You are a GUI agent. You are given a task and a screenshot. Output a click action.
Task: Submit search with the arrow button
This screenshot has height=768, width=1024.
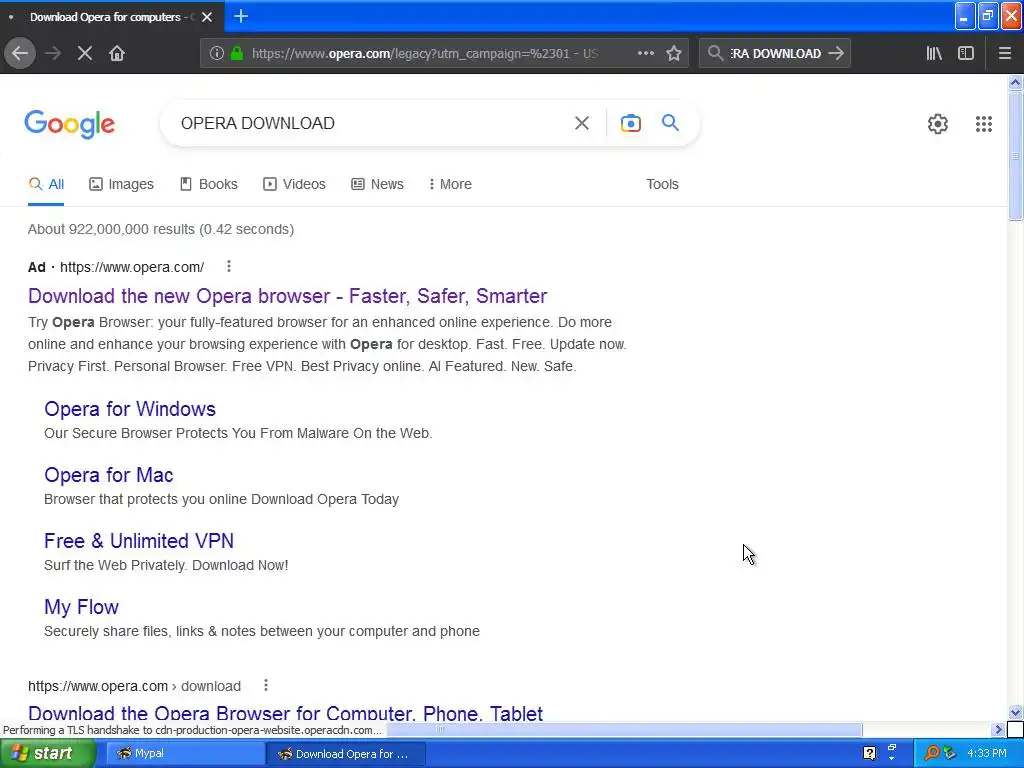click(836, 54)
